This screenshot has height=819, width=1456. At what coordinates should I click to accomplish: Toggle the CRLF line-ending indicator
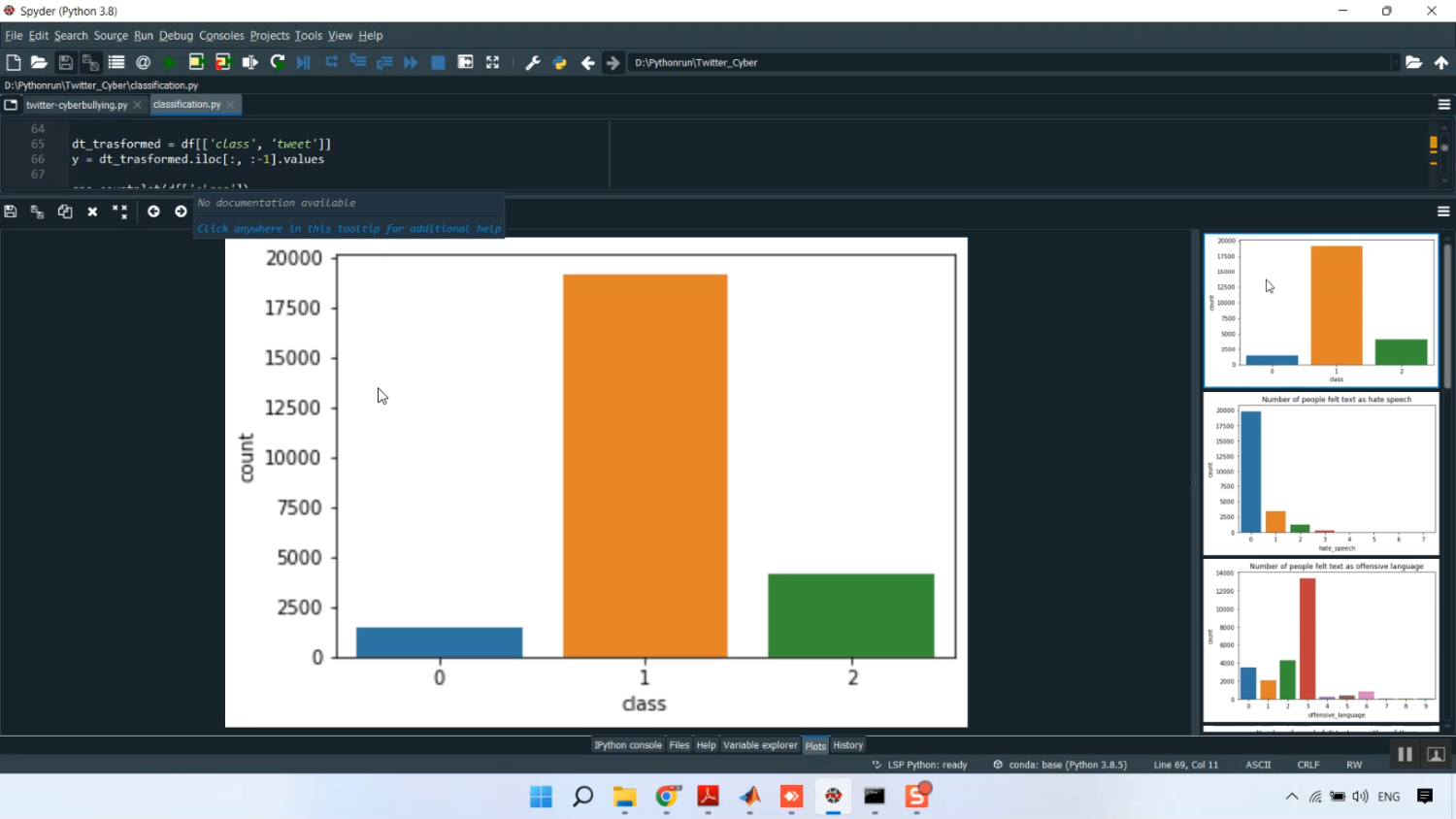click(x=1307, y=765)
